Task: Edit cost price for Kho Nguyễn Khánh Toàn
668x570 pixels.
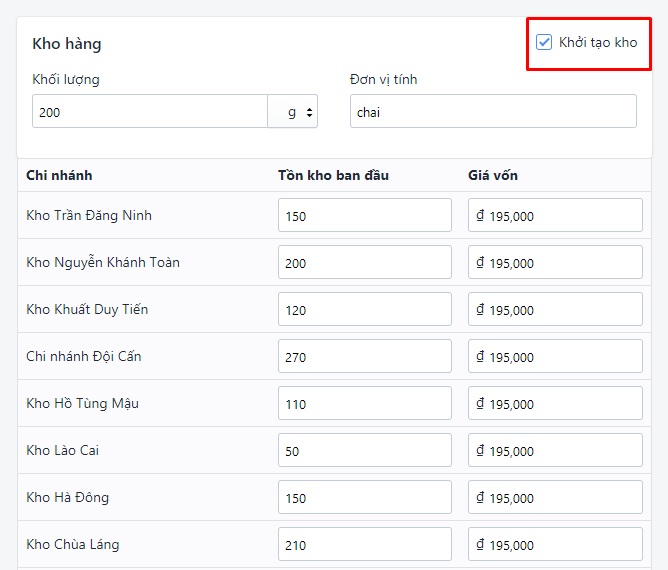Action: (x=555, y=262)
